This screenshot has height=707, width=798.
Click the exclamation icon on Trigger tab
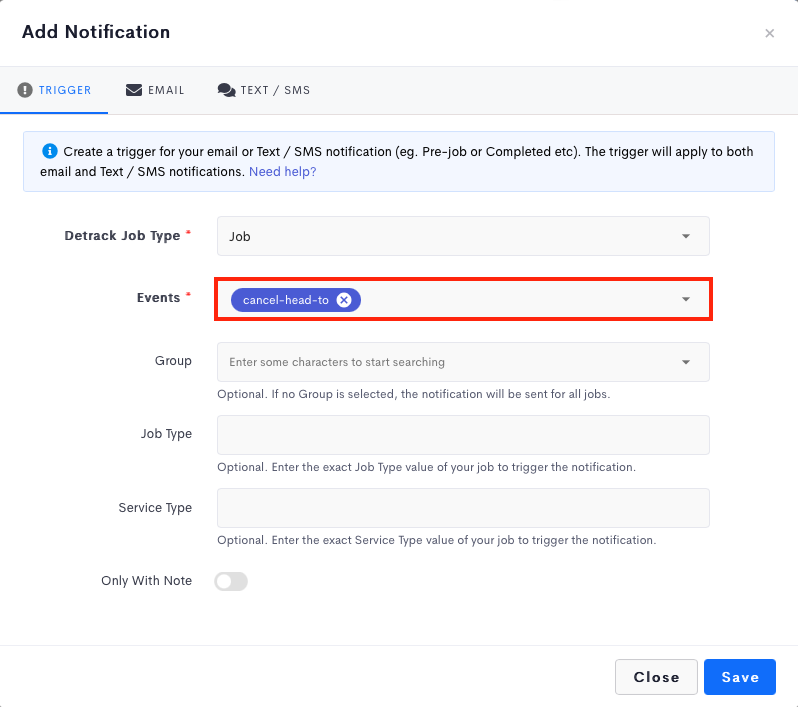click(24, 90)
